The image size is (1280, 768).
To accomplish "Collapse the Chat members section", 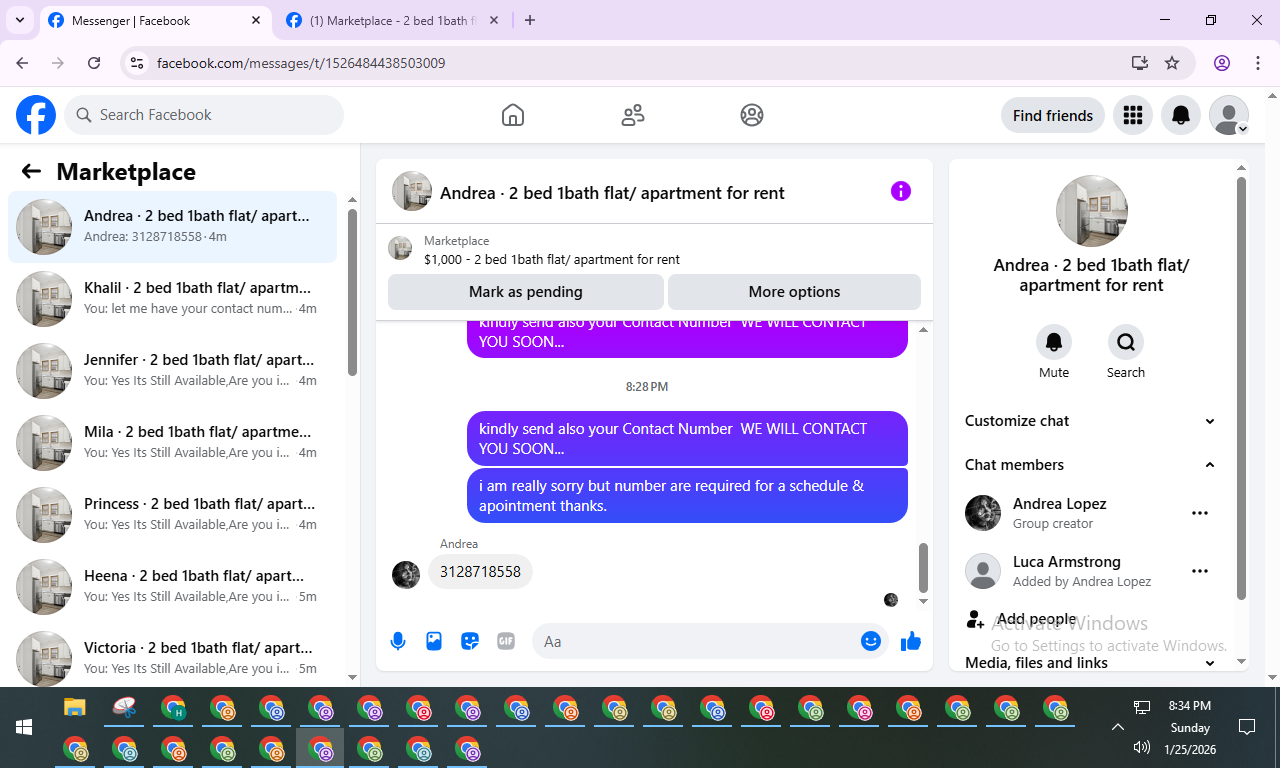I will coord(1090,465).
